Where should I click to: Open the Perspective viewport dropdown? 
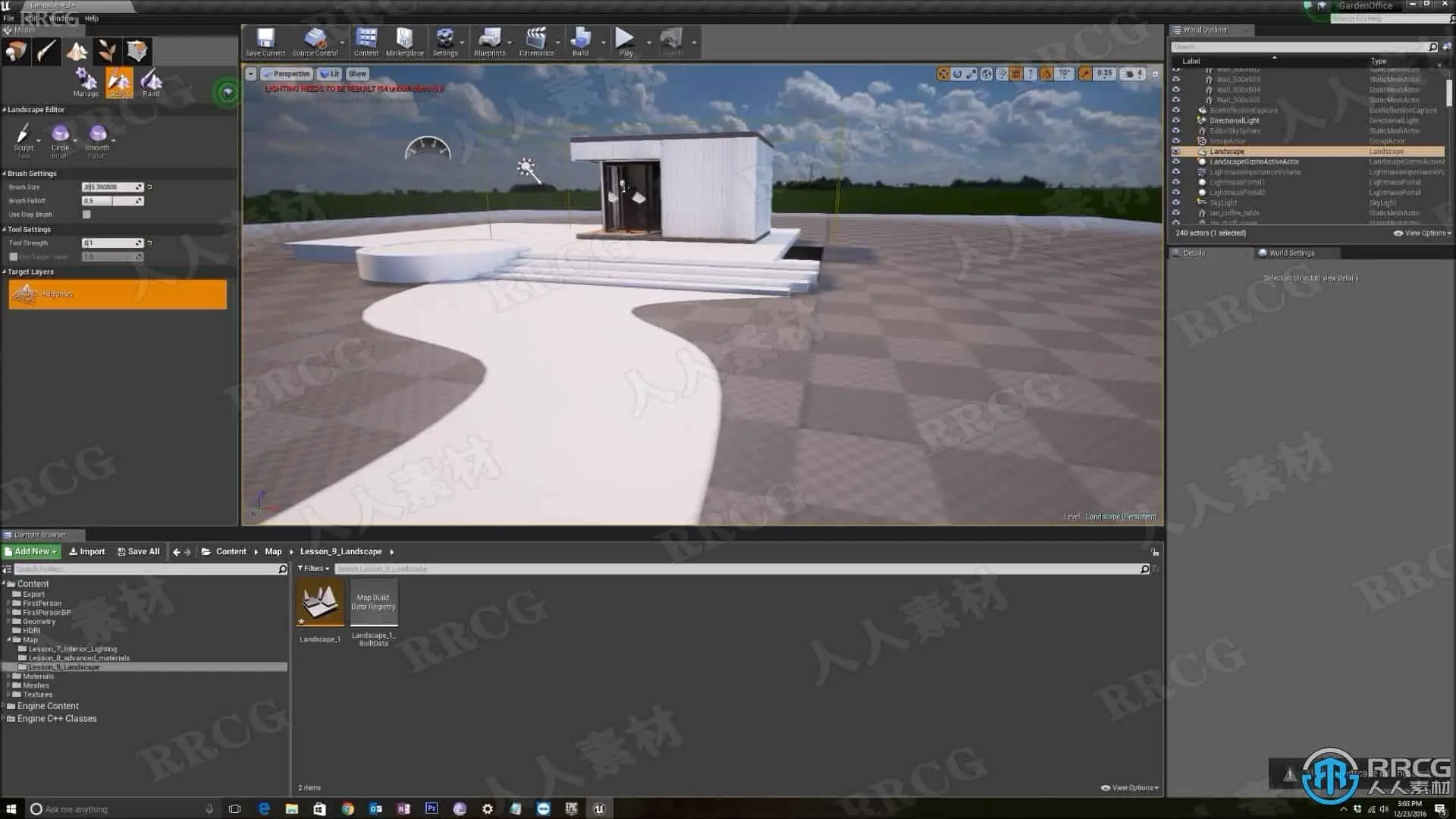click(x=287, y=74)
